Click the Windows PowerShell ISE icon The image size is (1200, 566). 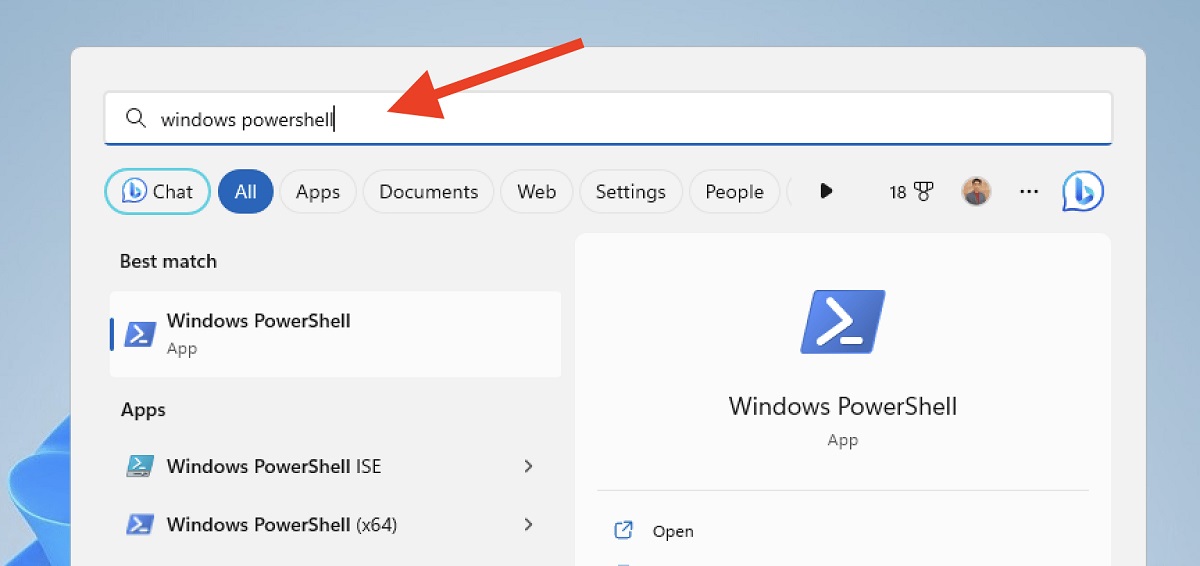tap(140, 466)
